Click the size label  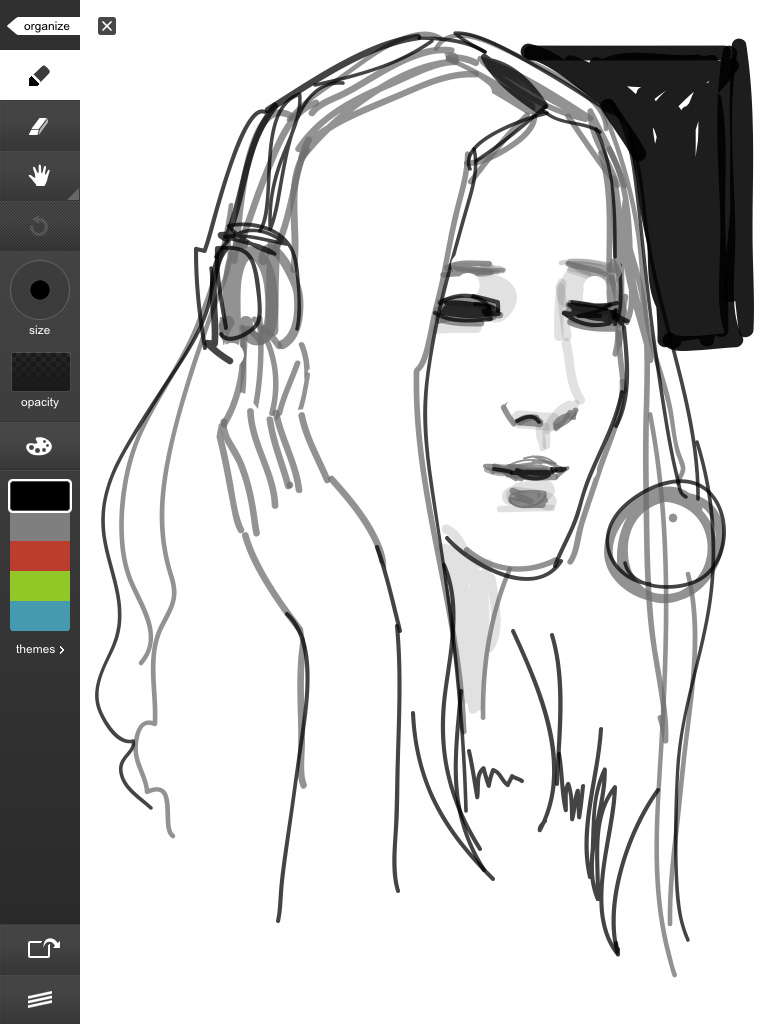coord(39,330)
